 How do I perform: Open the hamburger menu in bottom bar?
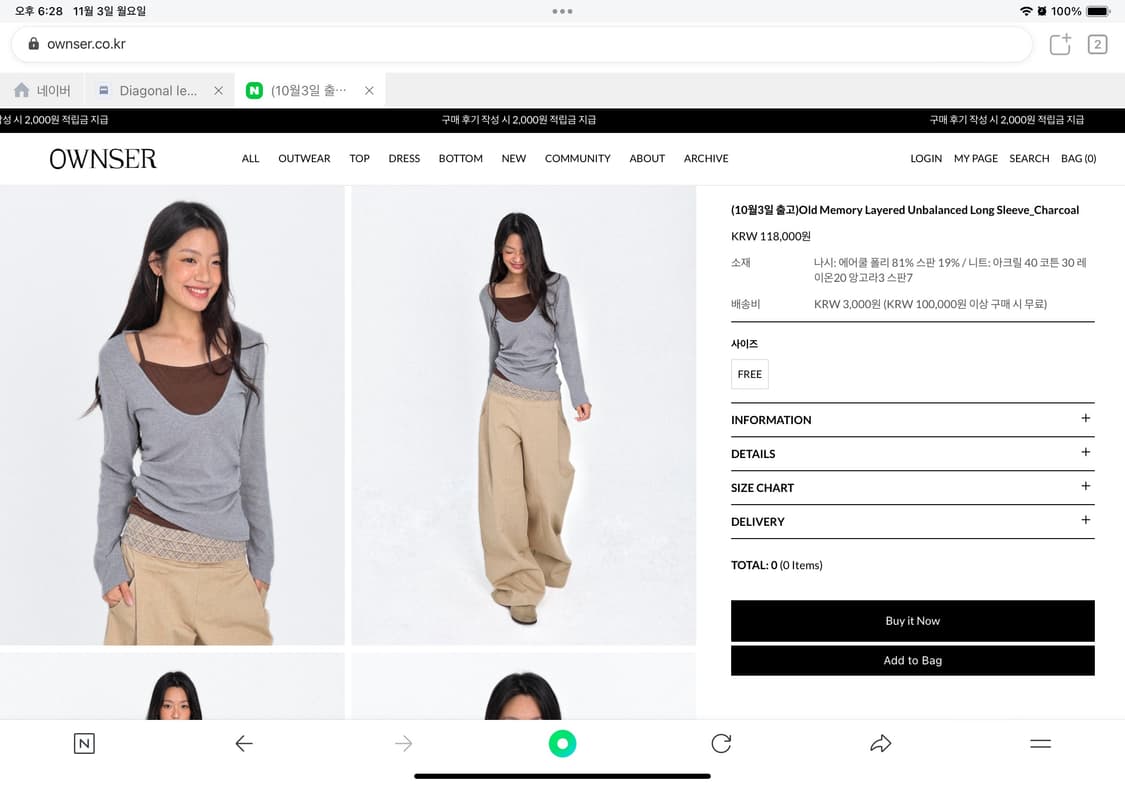(x=1040, y=743)
